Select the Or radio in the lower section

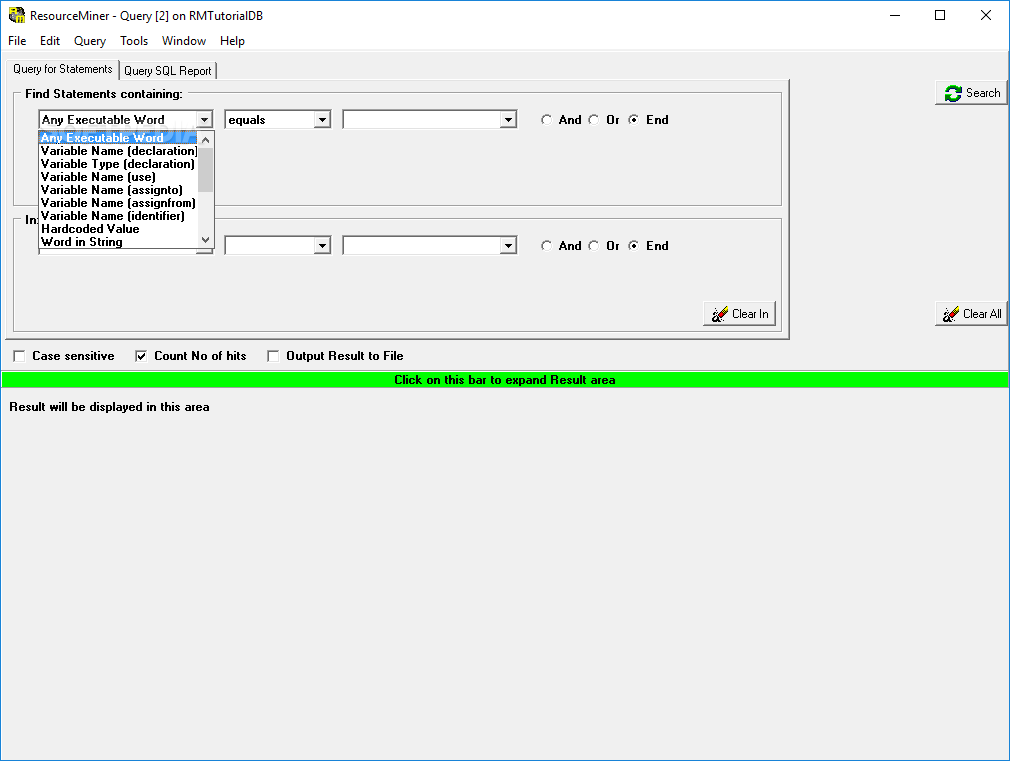[x=593, y=246]
